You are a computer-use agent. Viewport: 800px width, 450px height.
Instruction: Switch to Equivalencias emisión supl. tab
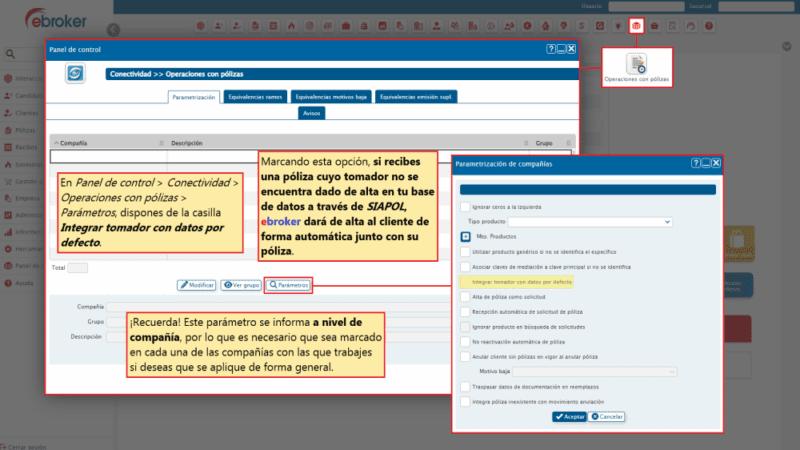pos(416,97)
